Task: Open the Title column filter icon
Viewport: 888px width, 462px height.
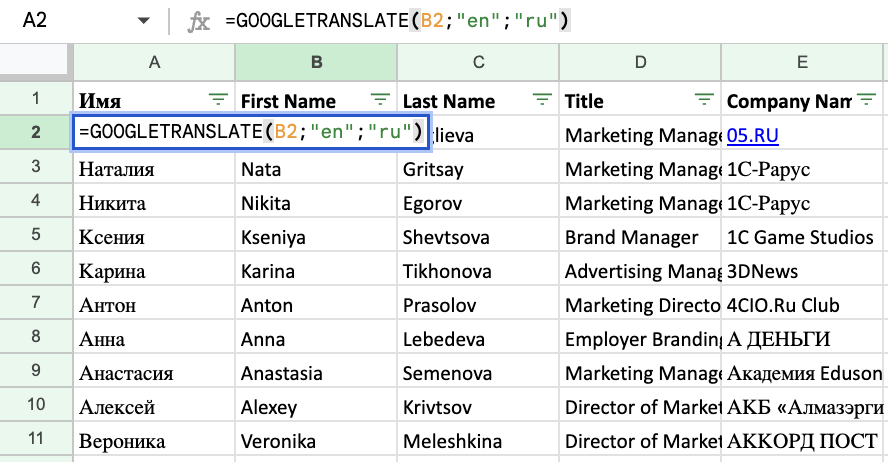Action: point(704,100)
